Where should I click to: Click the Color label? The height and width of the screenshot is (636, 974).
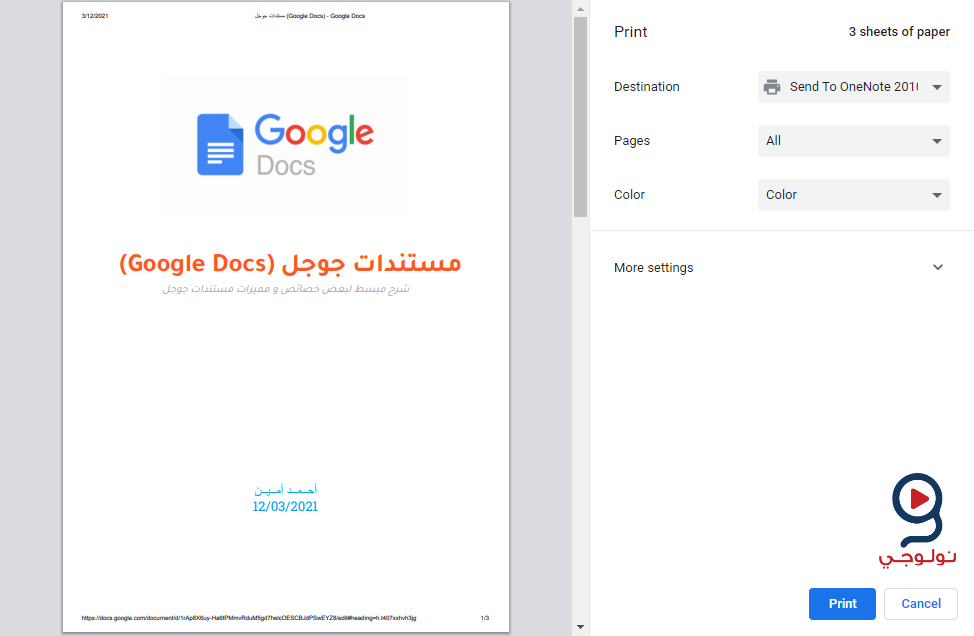629,195
